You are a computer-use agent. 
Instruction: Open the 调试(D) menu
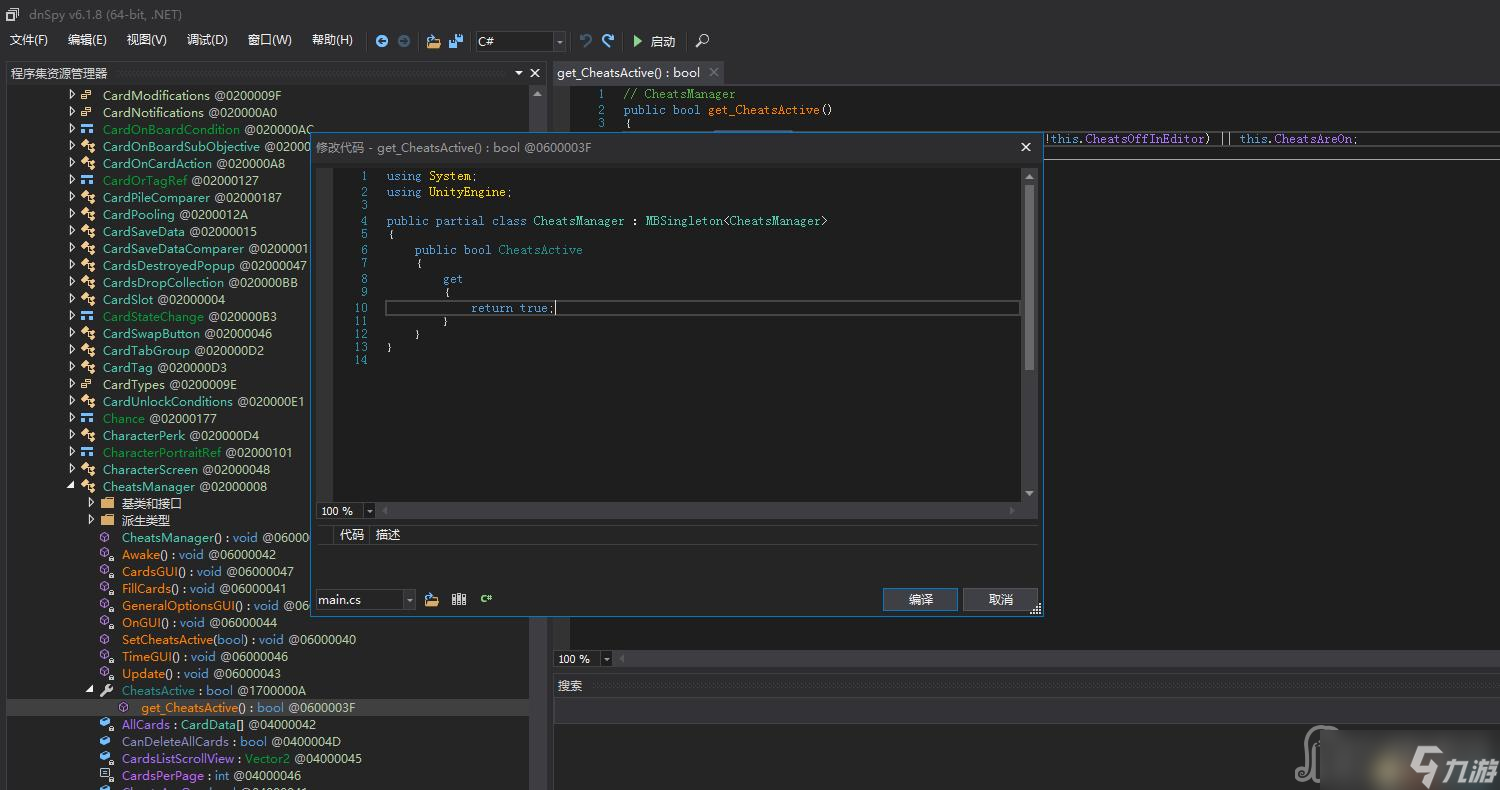click(207, 40)
